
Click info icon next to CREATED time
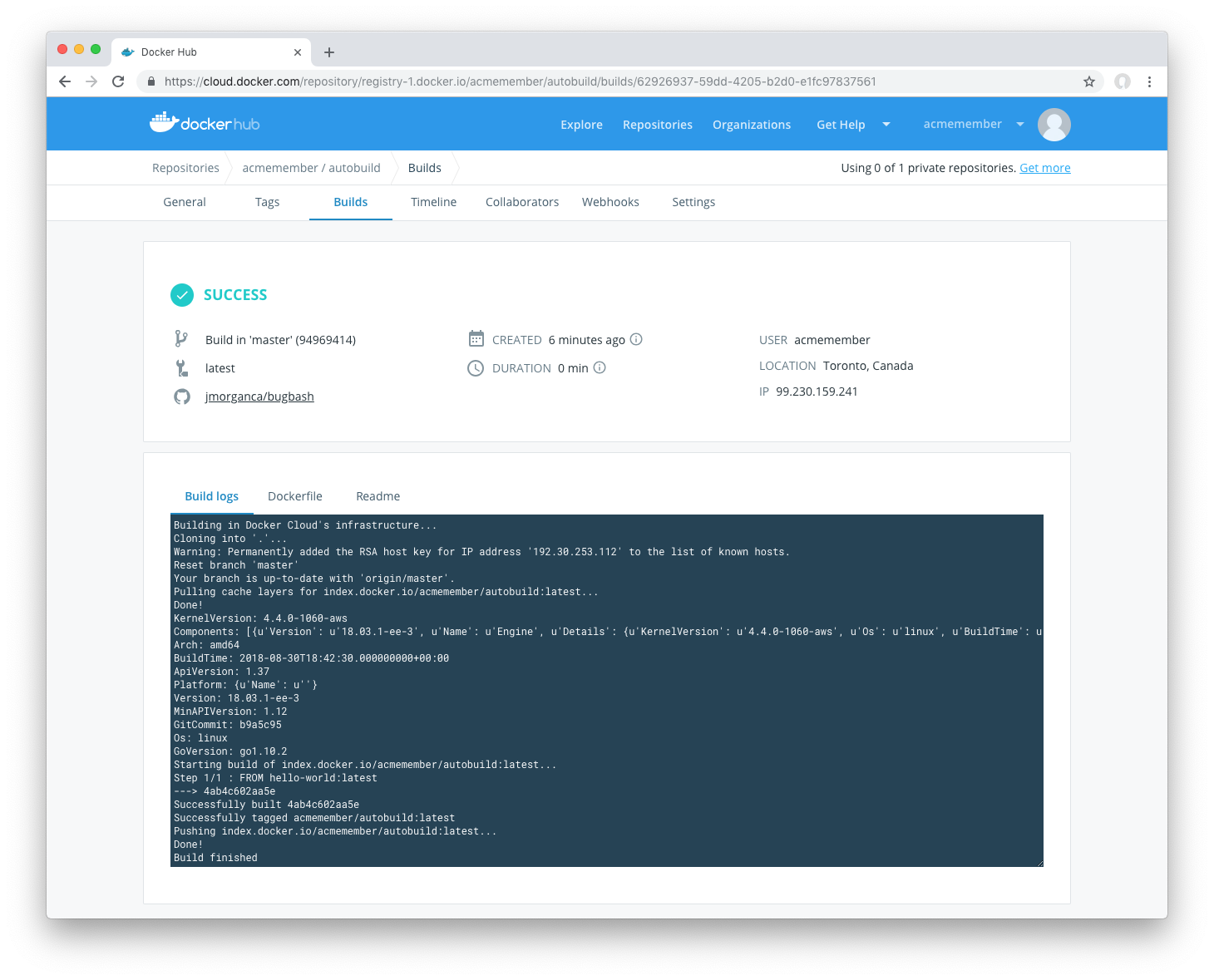pos(636,339)
